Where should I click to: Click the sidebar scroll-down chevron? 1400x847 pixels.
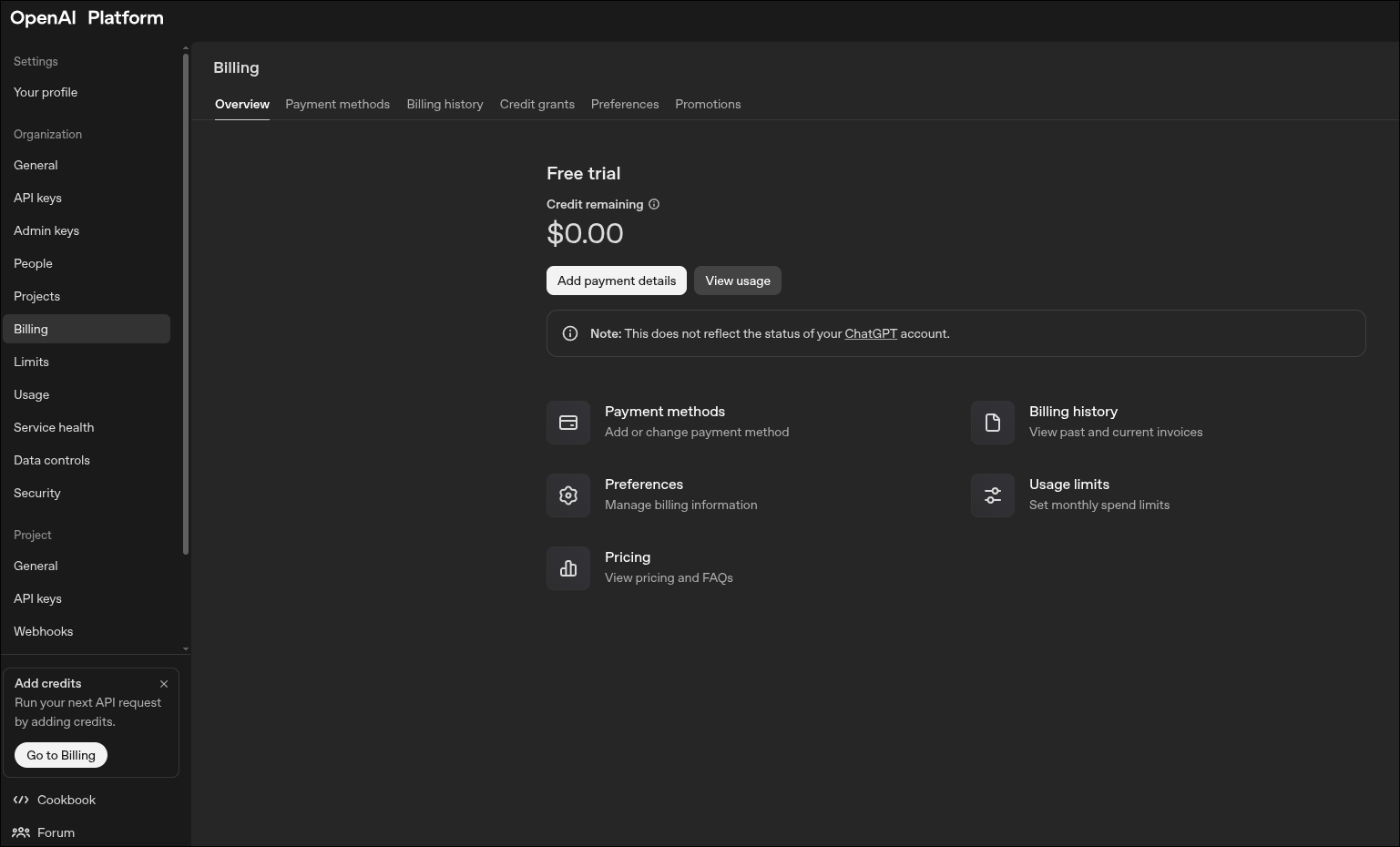click(x=185, y=648)
